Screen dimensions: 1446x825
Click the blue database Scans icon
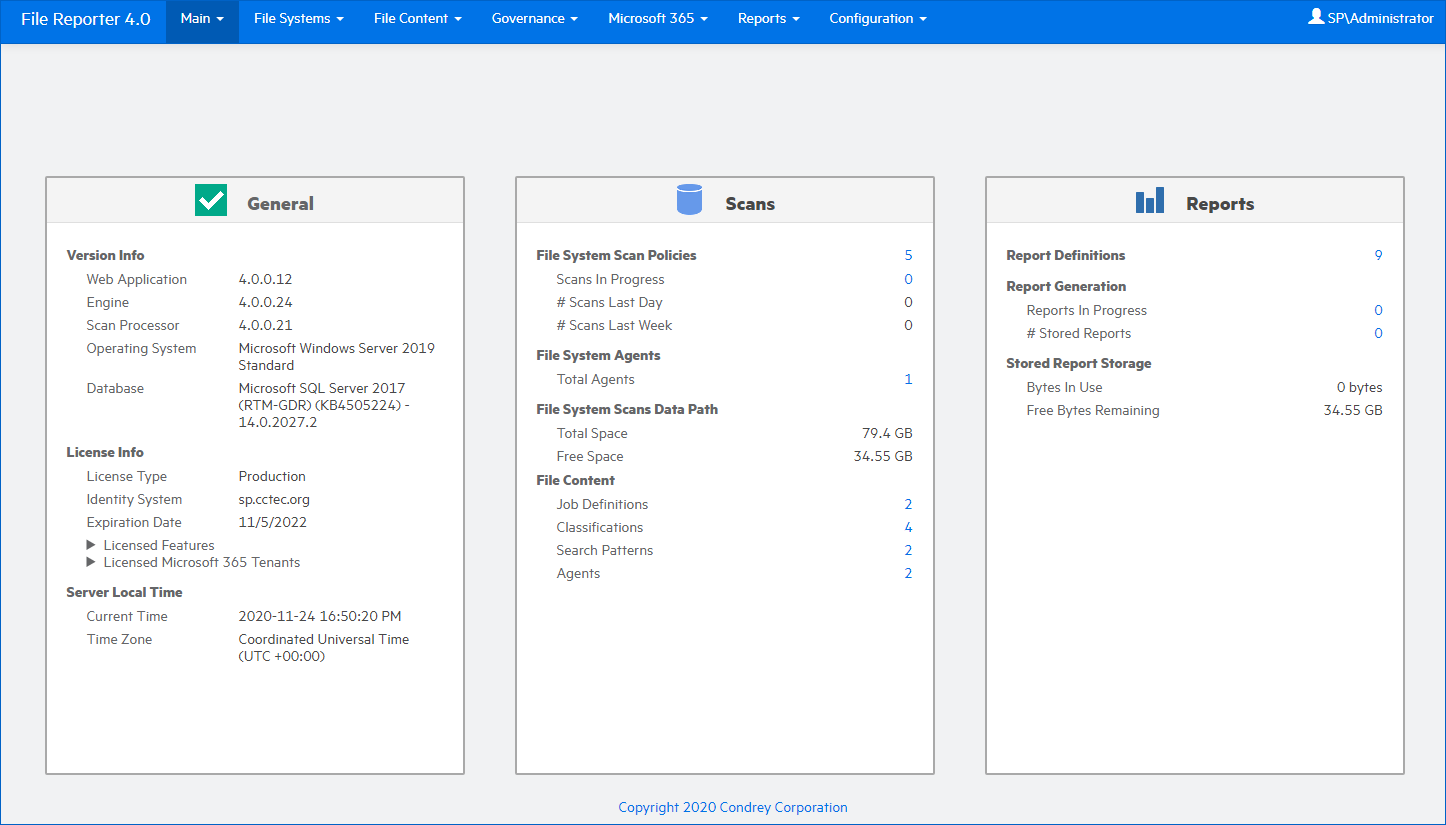[689, 200]
